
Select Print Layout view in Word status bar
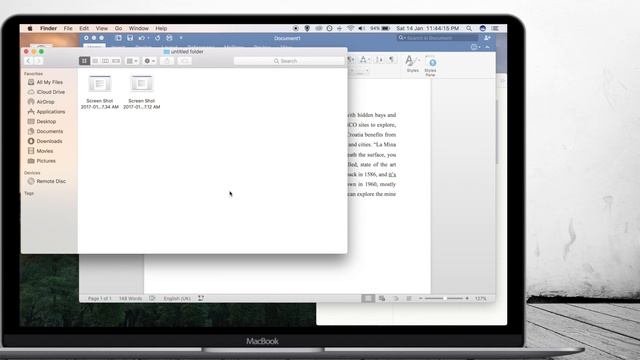[x=368, y=298]
